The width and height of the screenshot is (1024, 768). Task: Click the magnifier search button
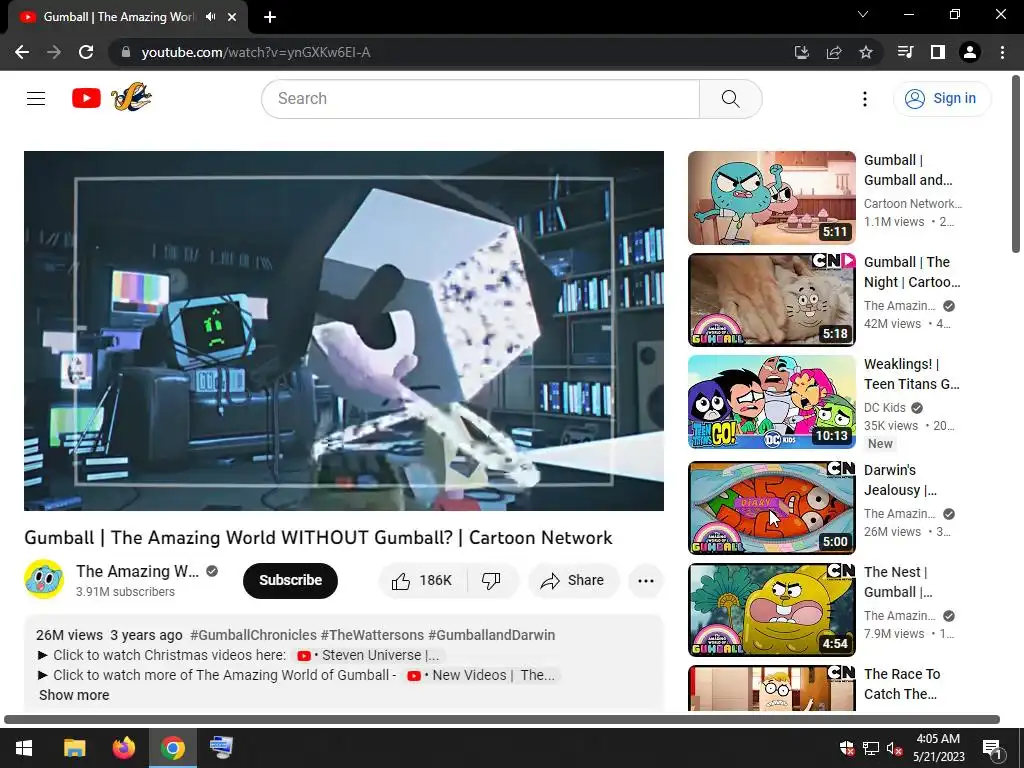tap(730, 99)
